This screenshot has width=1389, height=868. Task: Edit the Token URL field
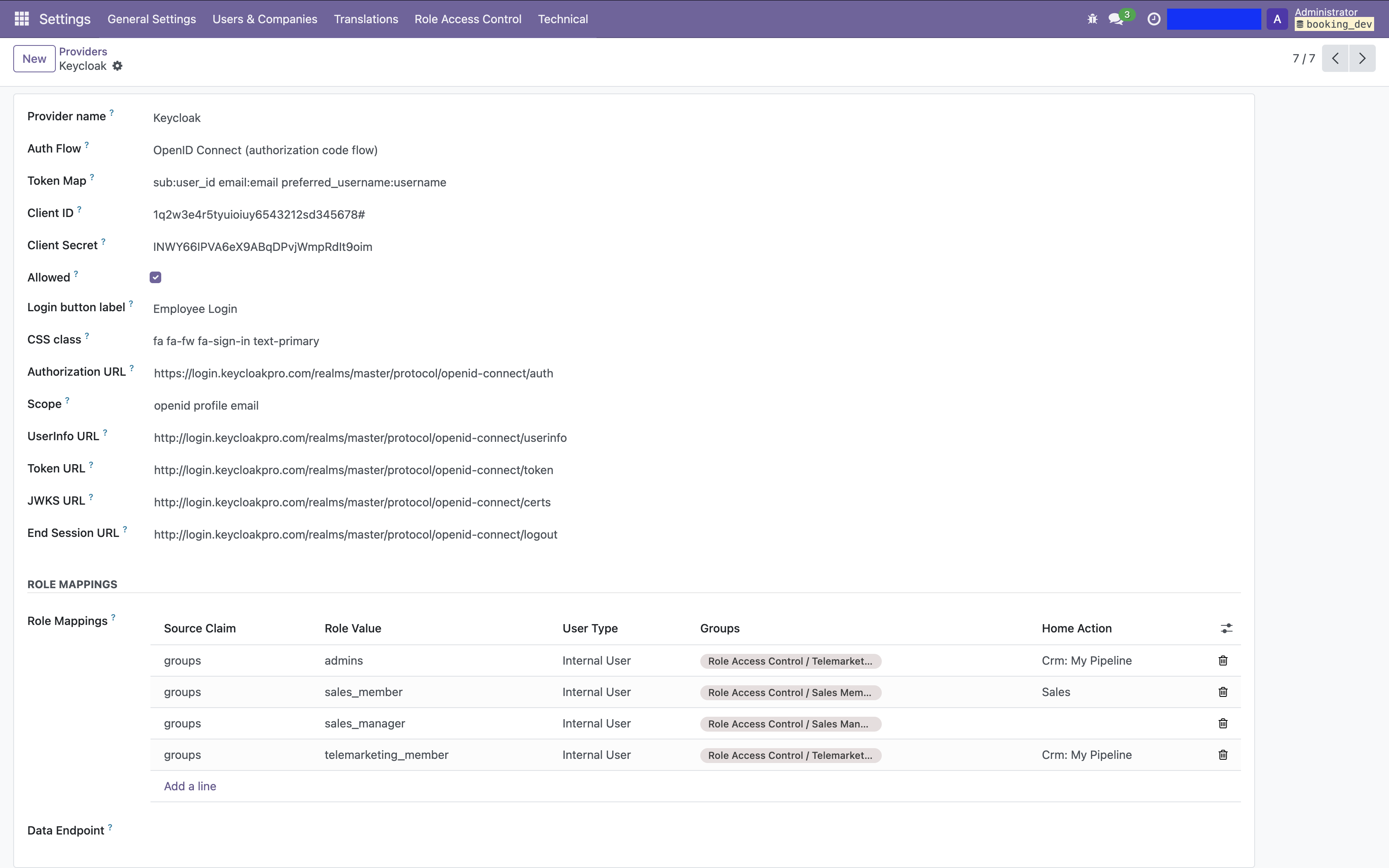(696, 470)
